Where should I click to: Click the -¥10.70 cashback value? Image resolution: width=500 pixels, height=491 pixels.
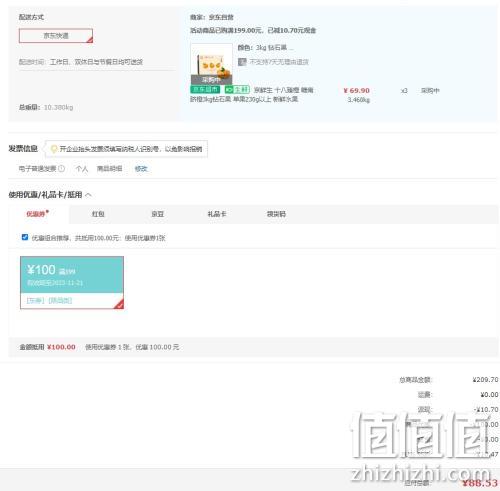pos(486,409)
